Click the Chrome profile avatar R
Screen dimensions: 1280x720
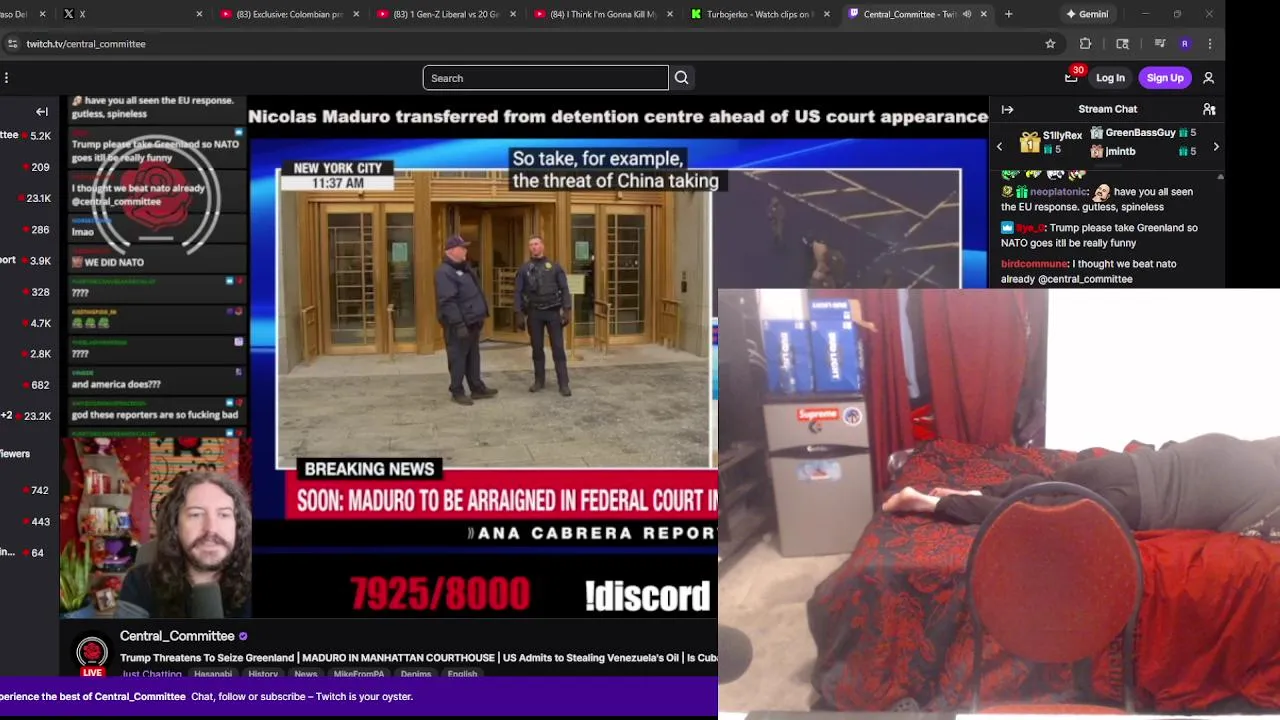click(1185, 44)
